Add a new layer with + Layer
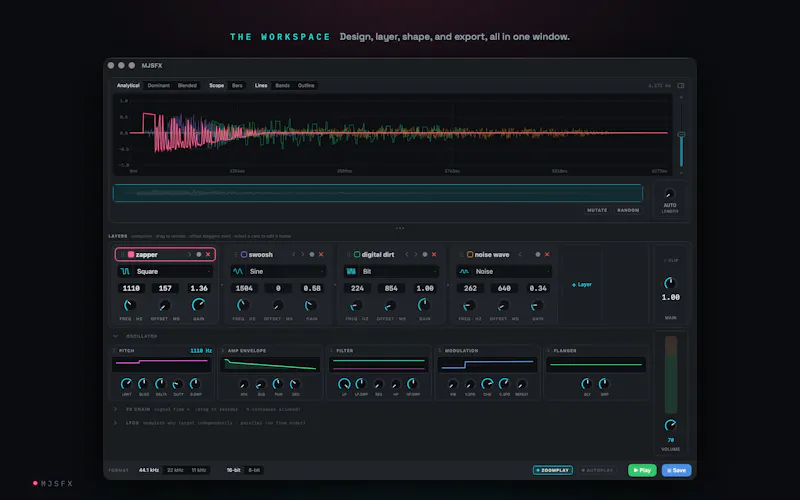800x500 pixels. pos(582,285)
